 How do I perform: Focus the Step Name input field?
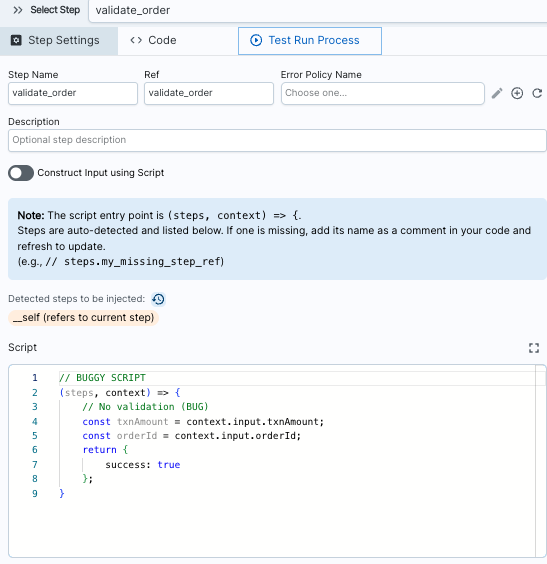[x=73, y=94]
